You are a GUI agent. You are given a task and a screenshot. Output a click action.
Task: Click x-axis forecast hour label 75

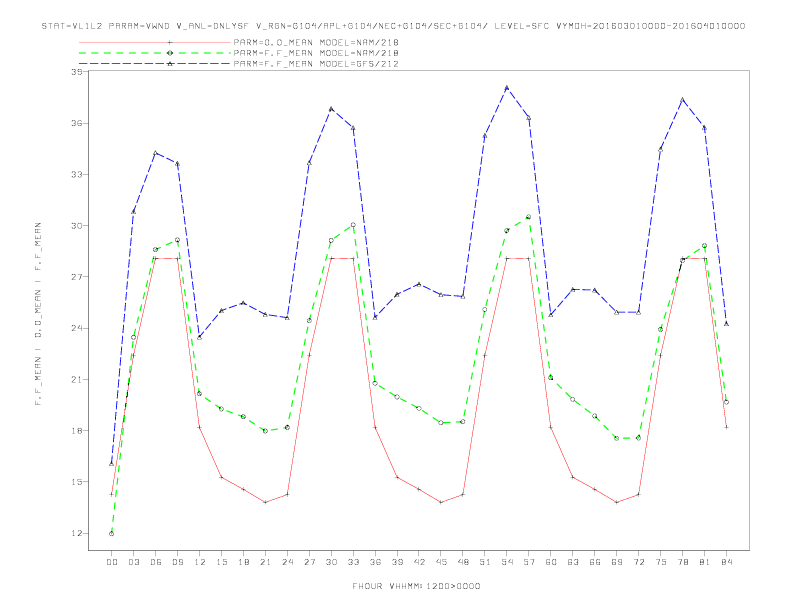click(x=661, y=562)
